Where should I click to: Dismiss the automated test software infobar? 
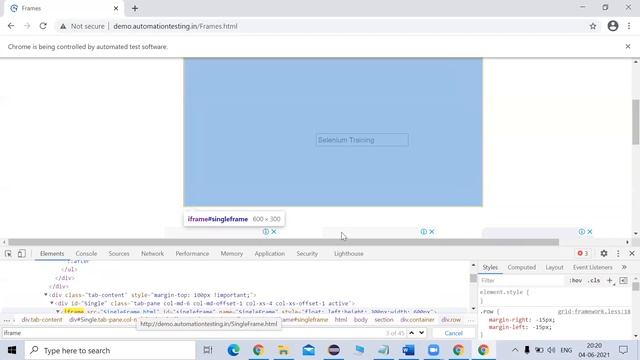628,47
